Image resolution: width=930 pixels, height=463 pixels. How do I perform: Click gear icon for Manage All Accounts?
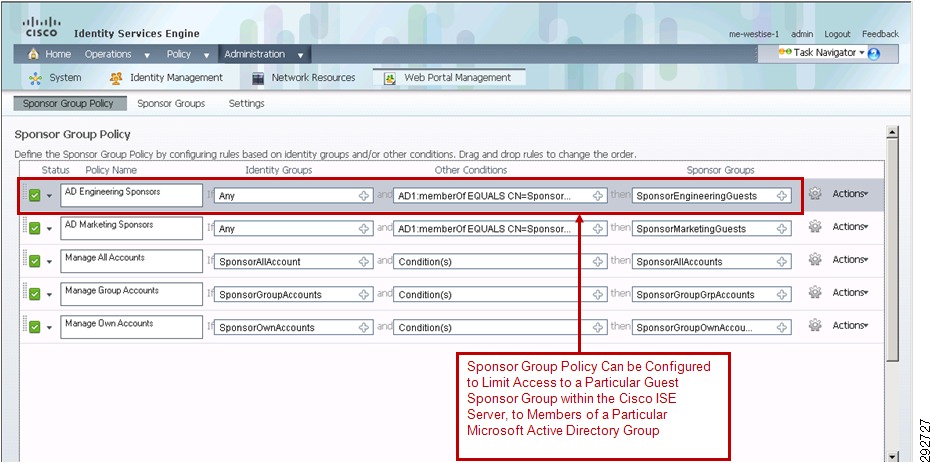point(815,260)
